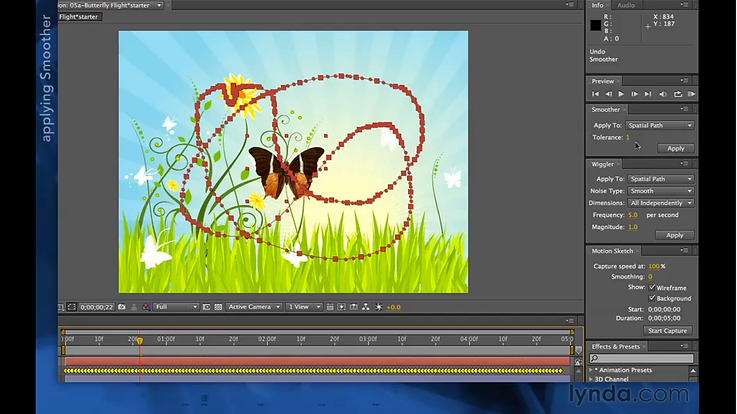
Task: Open the Active Camera dropdown
Action: 254,307
